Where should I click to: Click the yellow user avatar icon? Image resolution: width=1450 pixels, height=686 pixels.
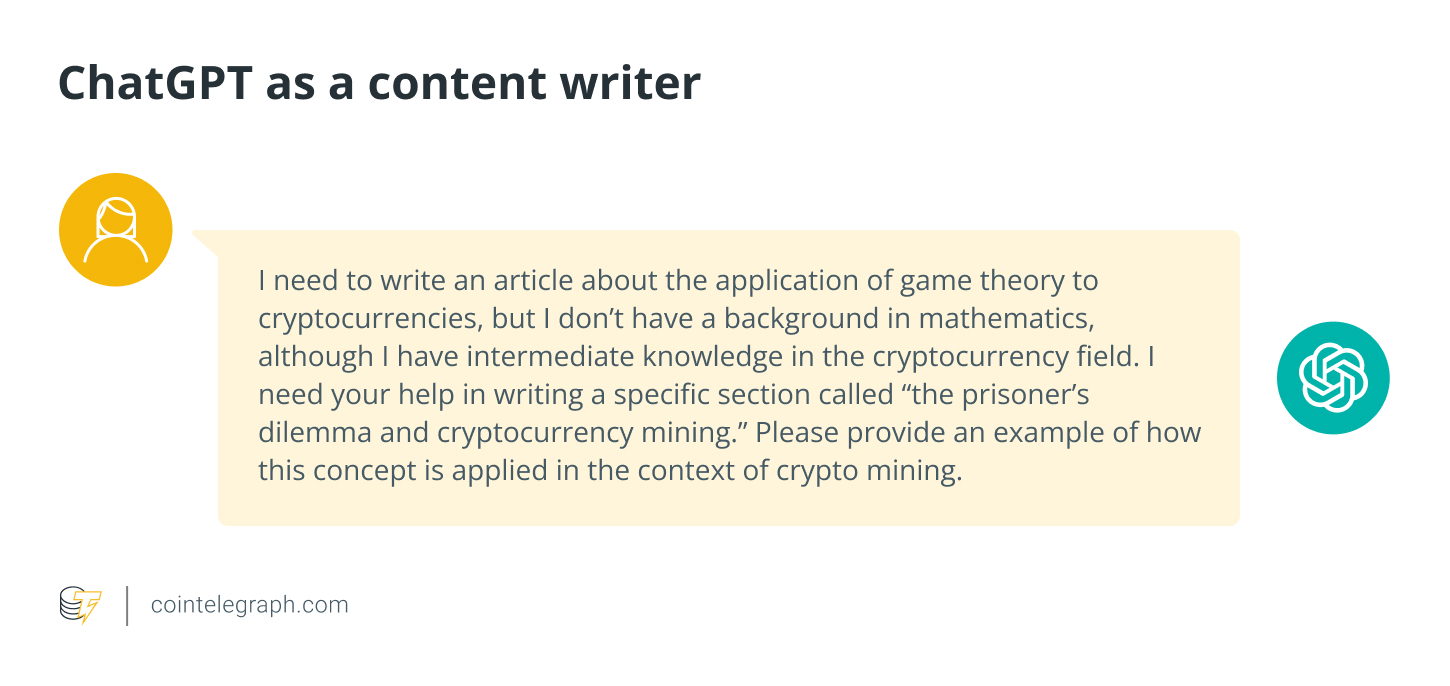(116, 230)
